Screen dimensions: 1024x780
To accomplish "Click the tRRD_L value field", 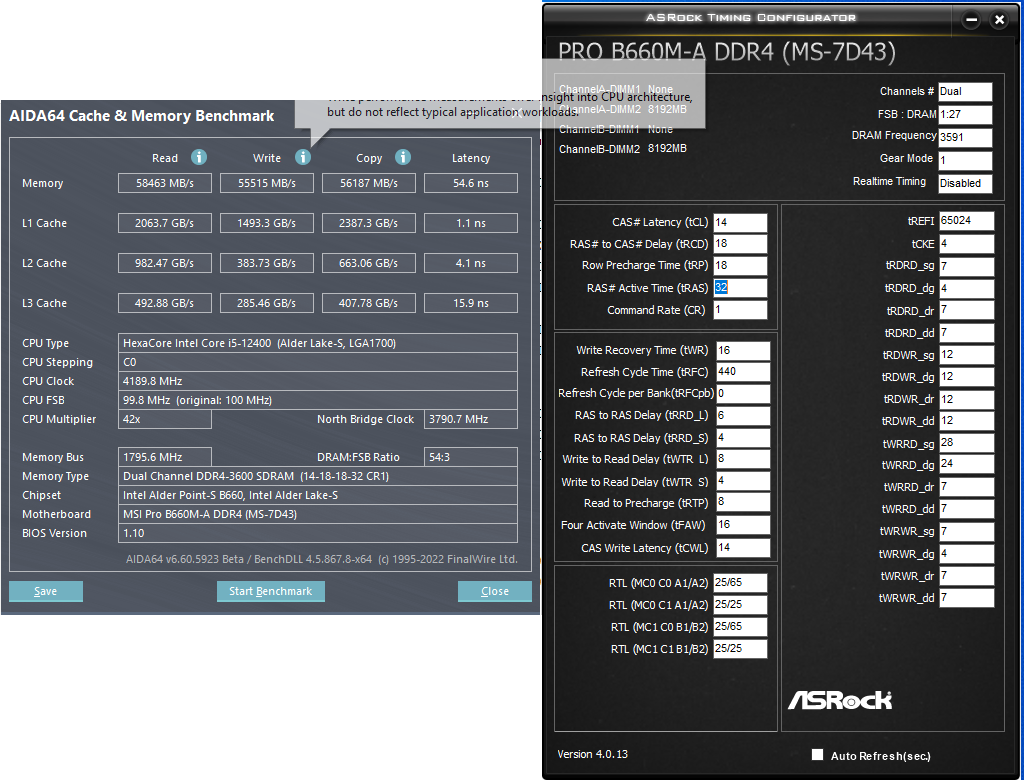I will coord(743,416).
